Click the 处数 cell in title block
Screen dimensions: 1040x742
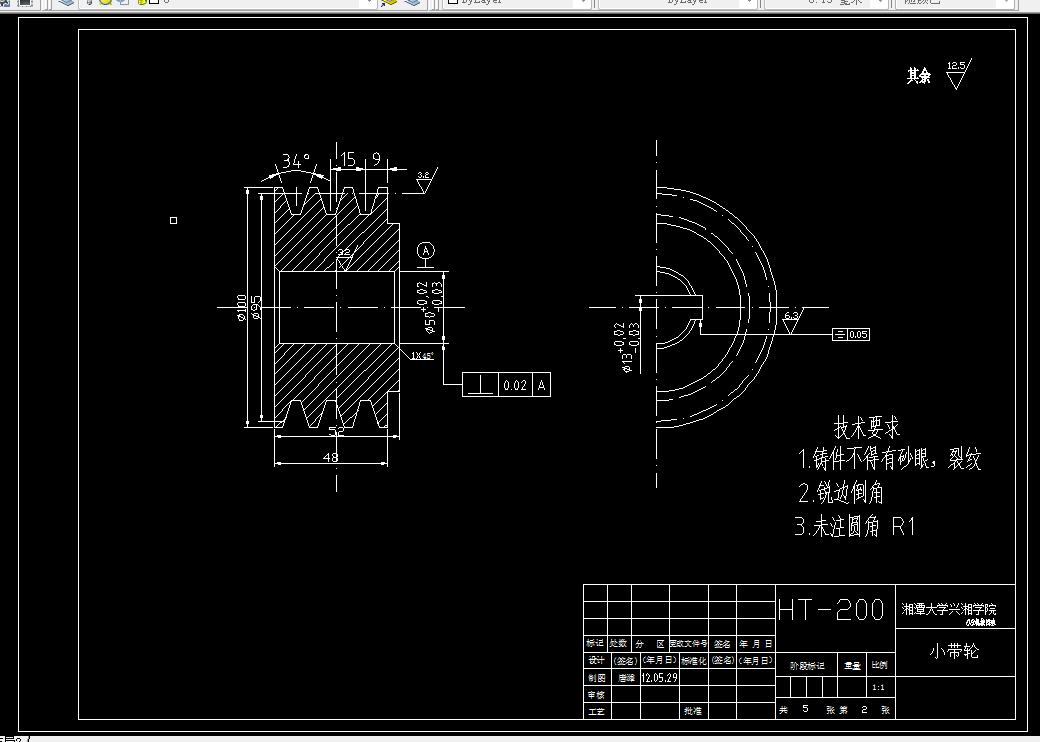tap(619, 643)
